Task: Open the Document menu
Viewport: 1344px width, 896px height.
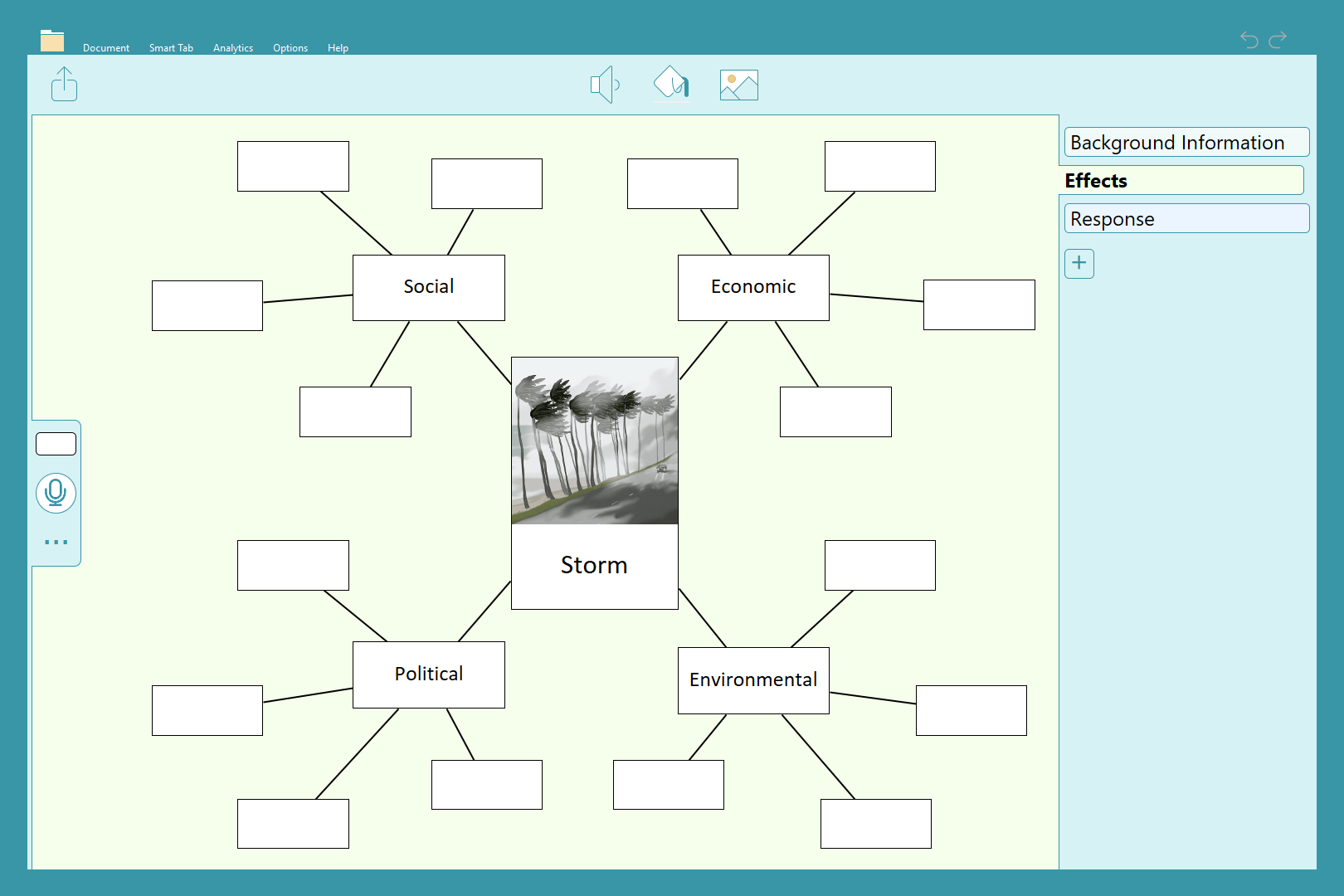Action: pyautogui.click(x=106, y=48)
